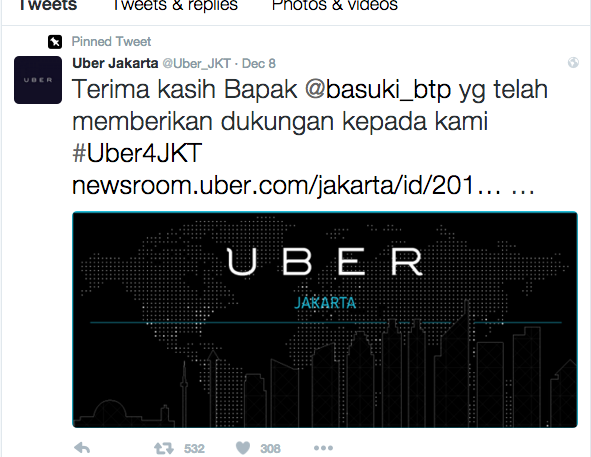Click the globe icon on the tweet
The width and height of the screenshot is (591, 457).
pos(573,63)
